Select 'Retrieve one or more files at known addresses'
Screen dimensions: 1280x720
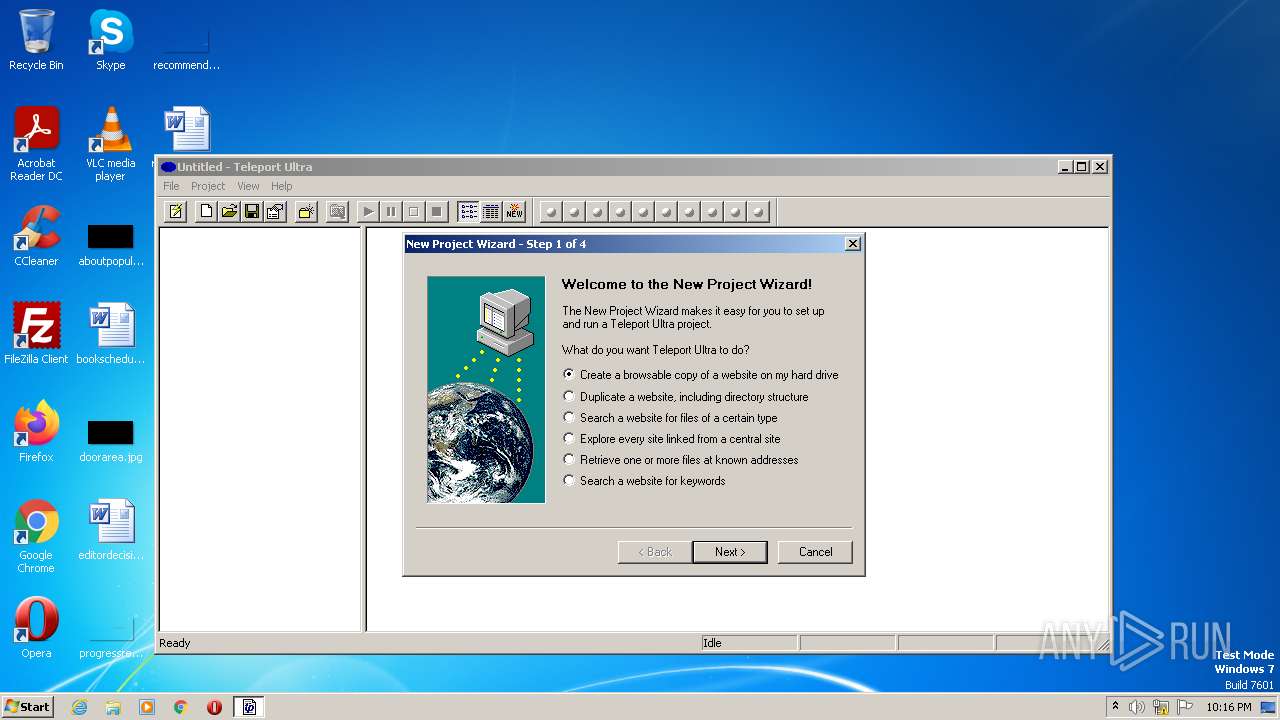click(681, 460)
